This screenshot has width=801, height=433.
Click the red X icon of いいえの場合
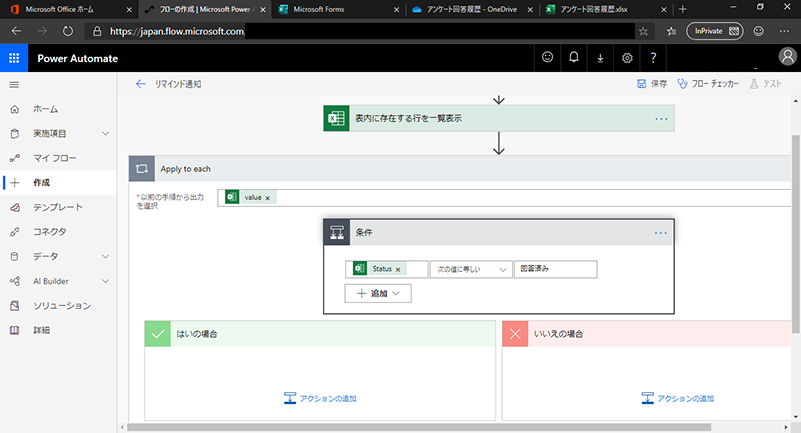click(515, 334)
